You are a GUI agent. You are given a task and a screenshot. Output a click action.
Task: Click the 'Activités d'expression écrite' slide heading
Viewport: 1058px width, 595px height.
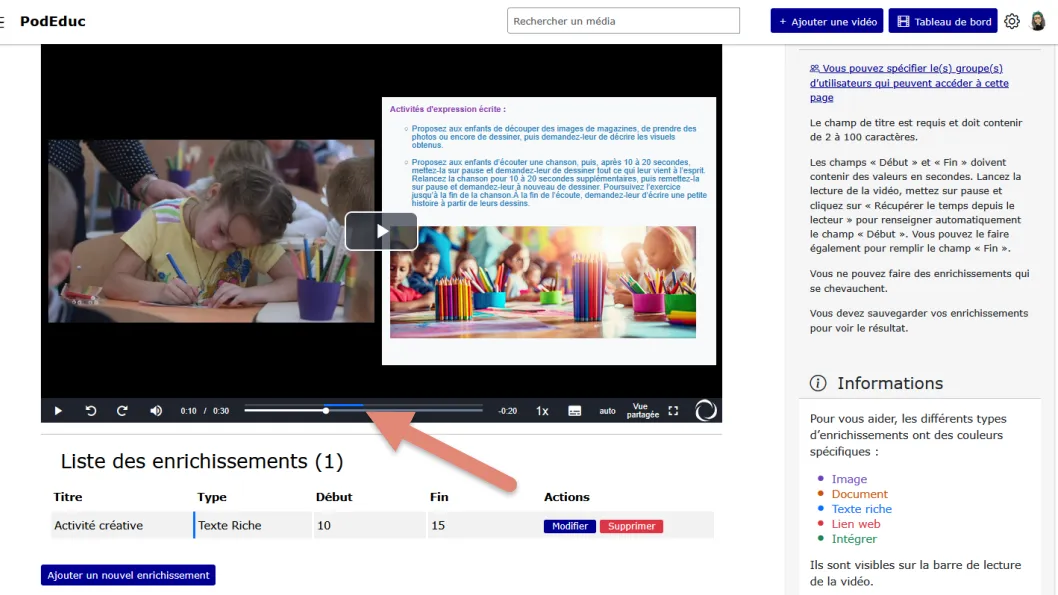point(447,109)
